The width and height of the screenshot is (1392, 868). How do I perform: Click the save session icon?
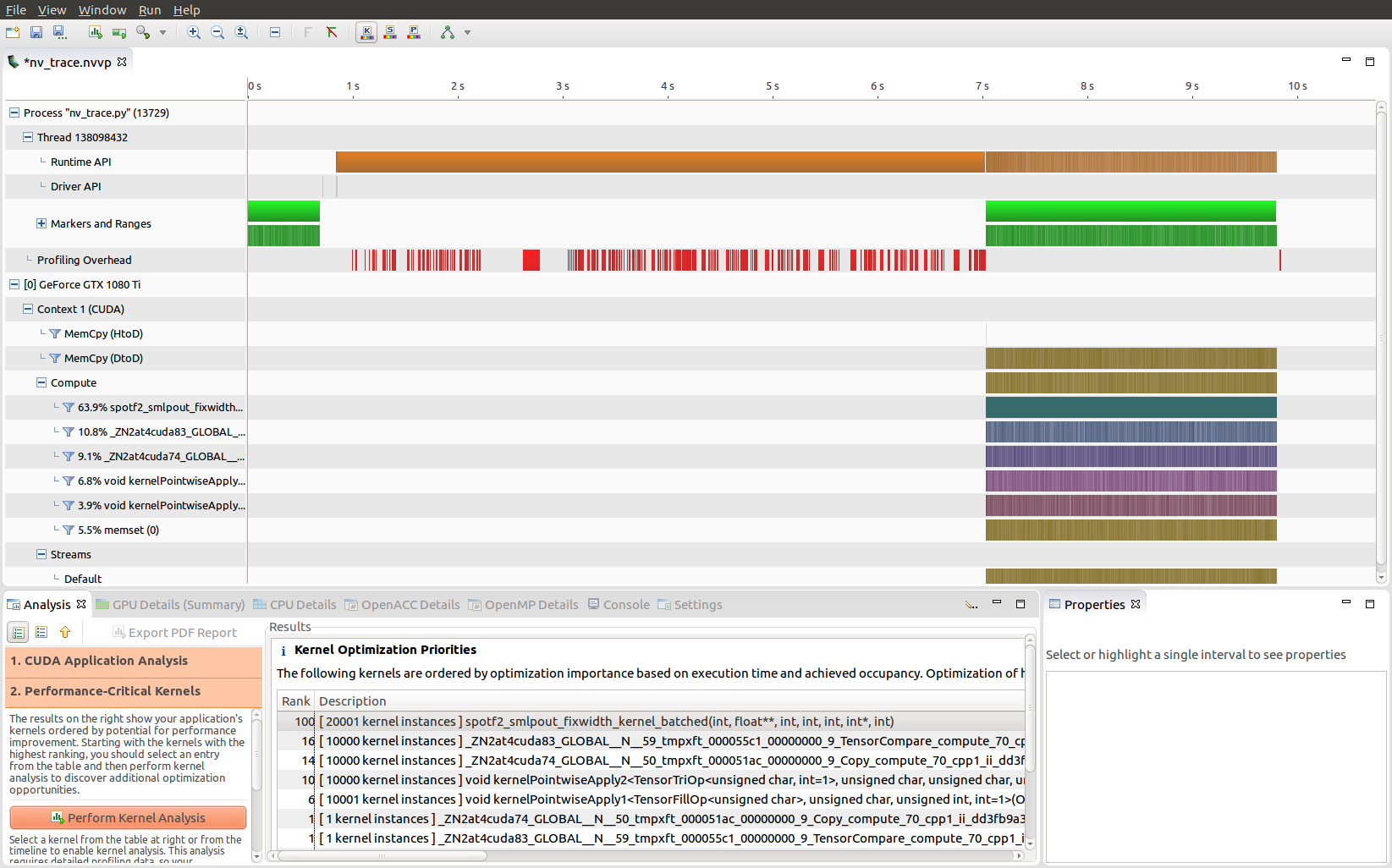coord(36,32)
